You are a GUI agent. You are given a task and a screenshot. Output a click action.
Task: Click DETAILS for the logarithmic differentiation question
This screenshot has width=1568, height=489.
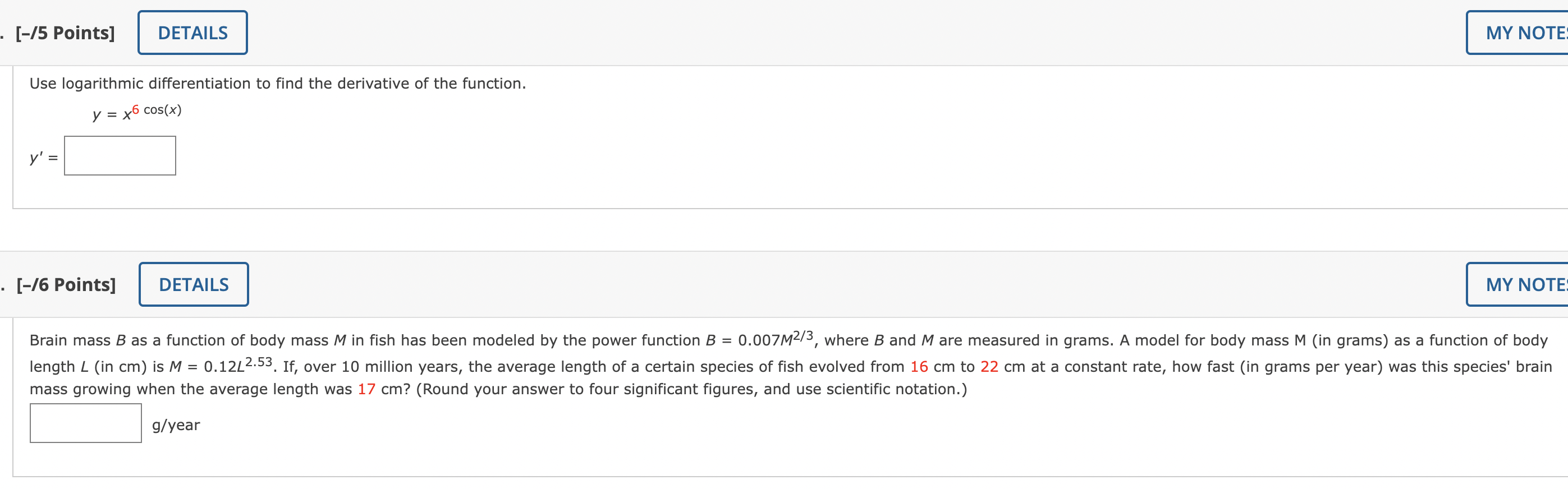tap(192, 32)
